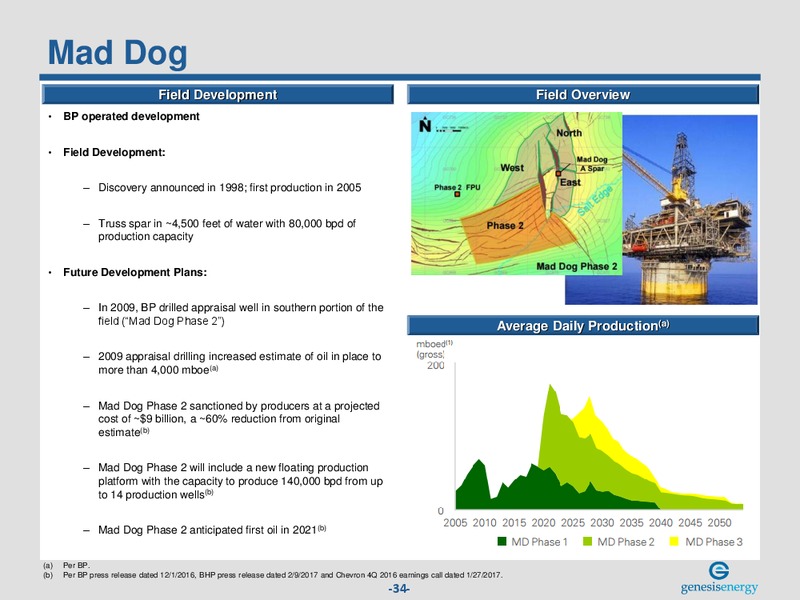The height and width of the screenshot is (600, 800).
Task: Click the 2050 x-axis label
Action: (719, 523)
